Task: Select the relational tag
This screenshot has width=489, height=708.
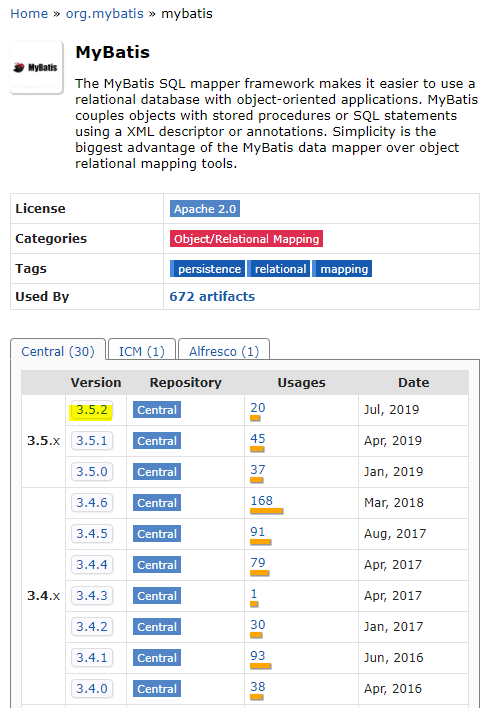Action: coord(279,269)
